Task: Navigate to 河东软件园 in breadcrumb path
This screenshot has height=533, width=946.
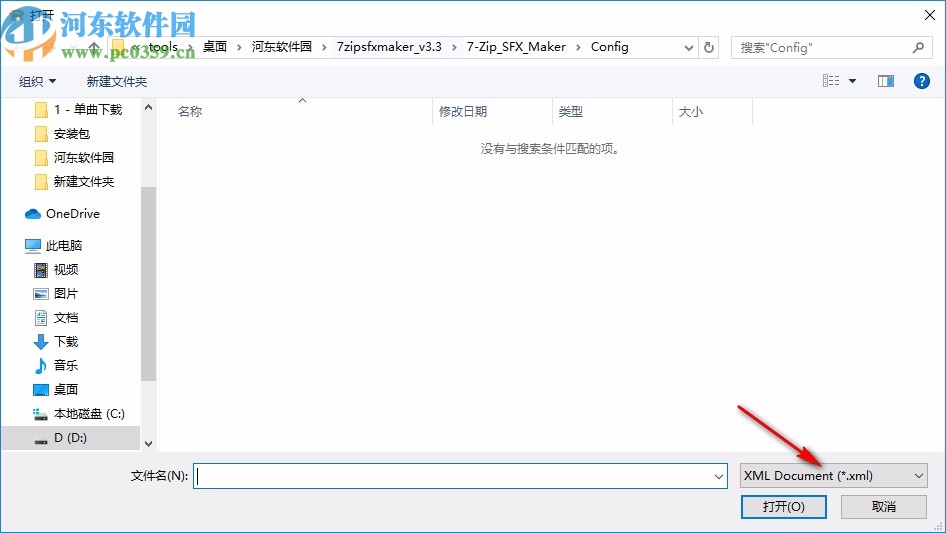Action: [282, 47]
